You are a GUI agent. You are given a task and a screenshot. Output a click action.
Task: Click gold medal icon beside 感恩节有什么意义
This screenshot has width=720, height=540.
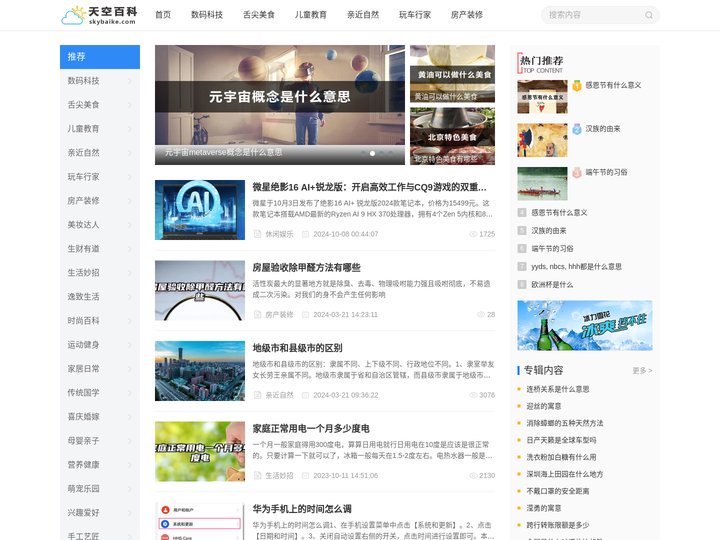pyautogui.click(x=577, y=85)
